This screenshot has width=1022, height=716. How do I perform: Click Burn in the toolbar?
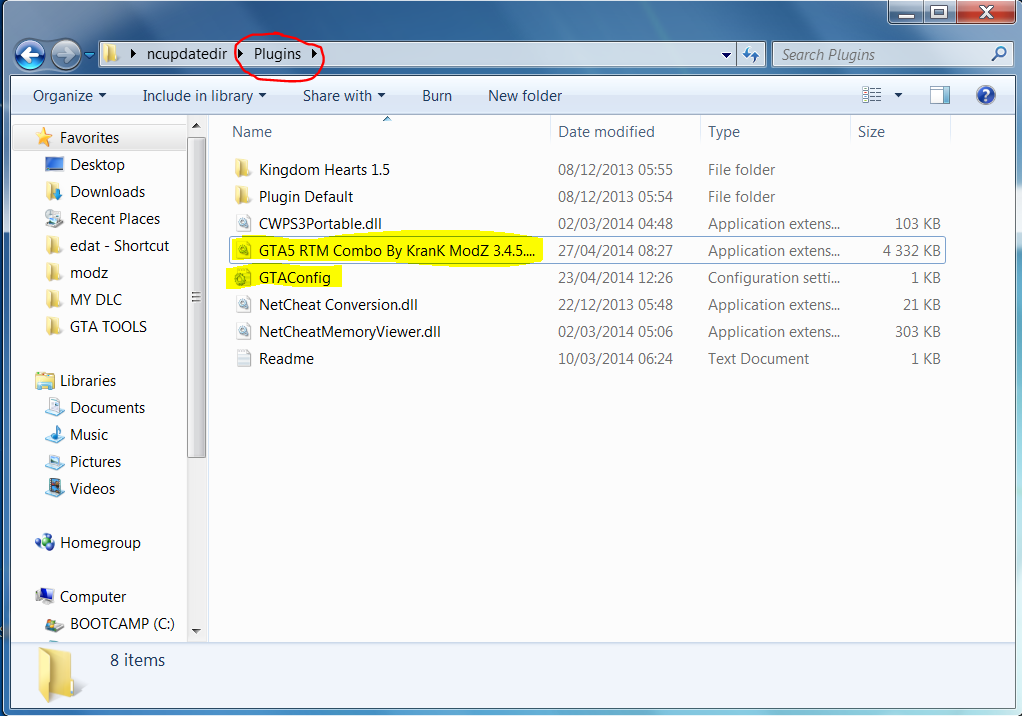[x=437, y=96]
